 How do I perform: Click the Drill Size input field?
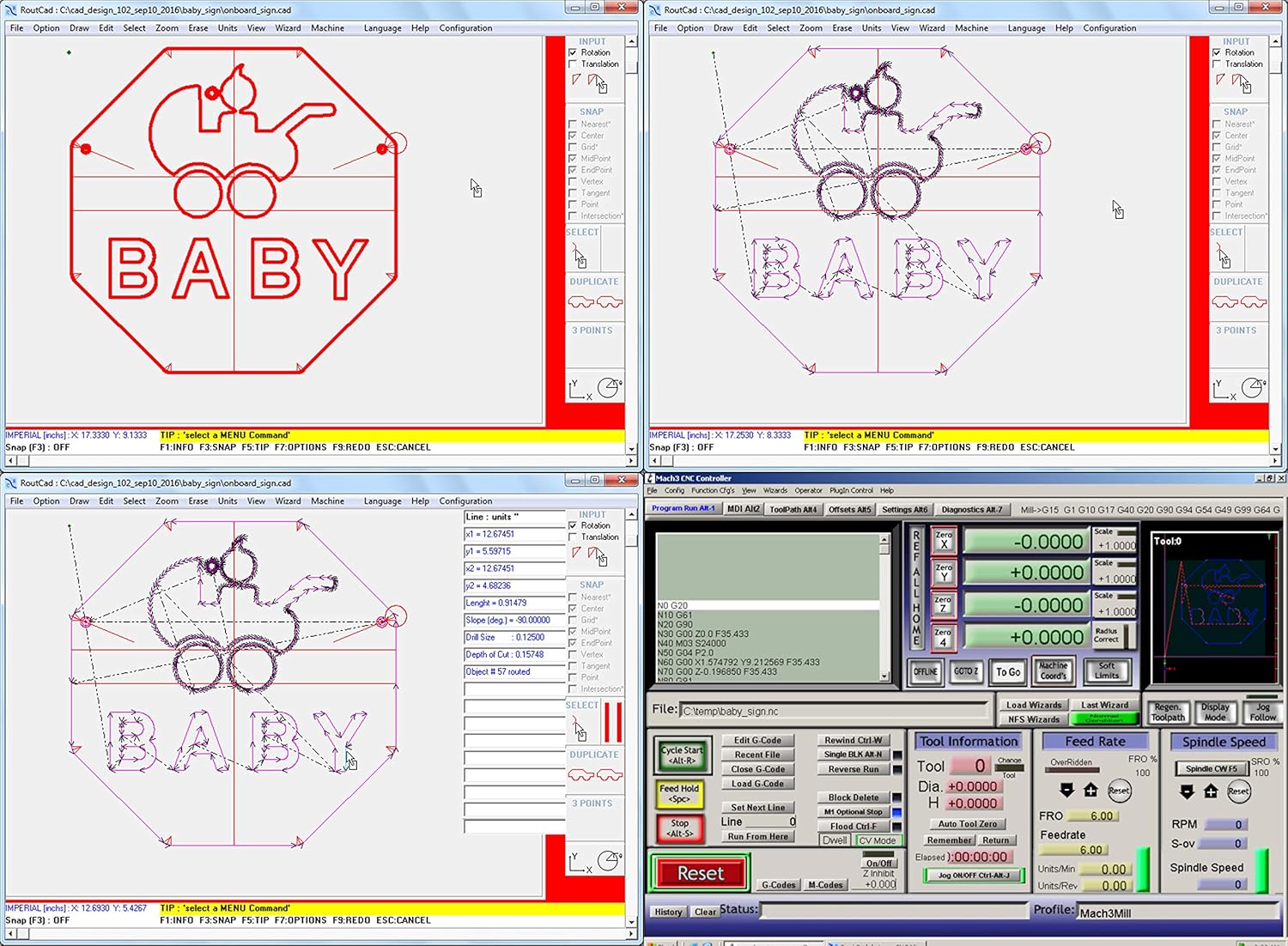click(x=513, y=637)
